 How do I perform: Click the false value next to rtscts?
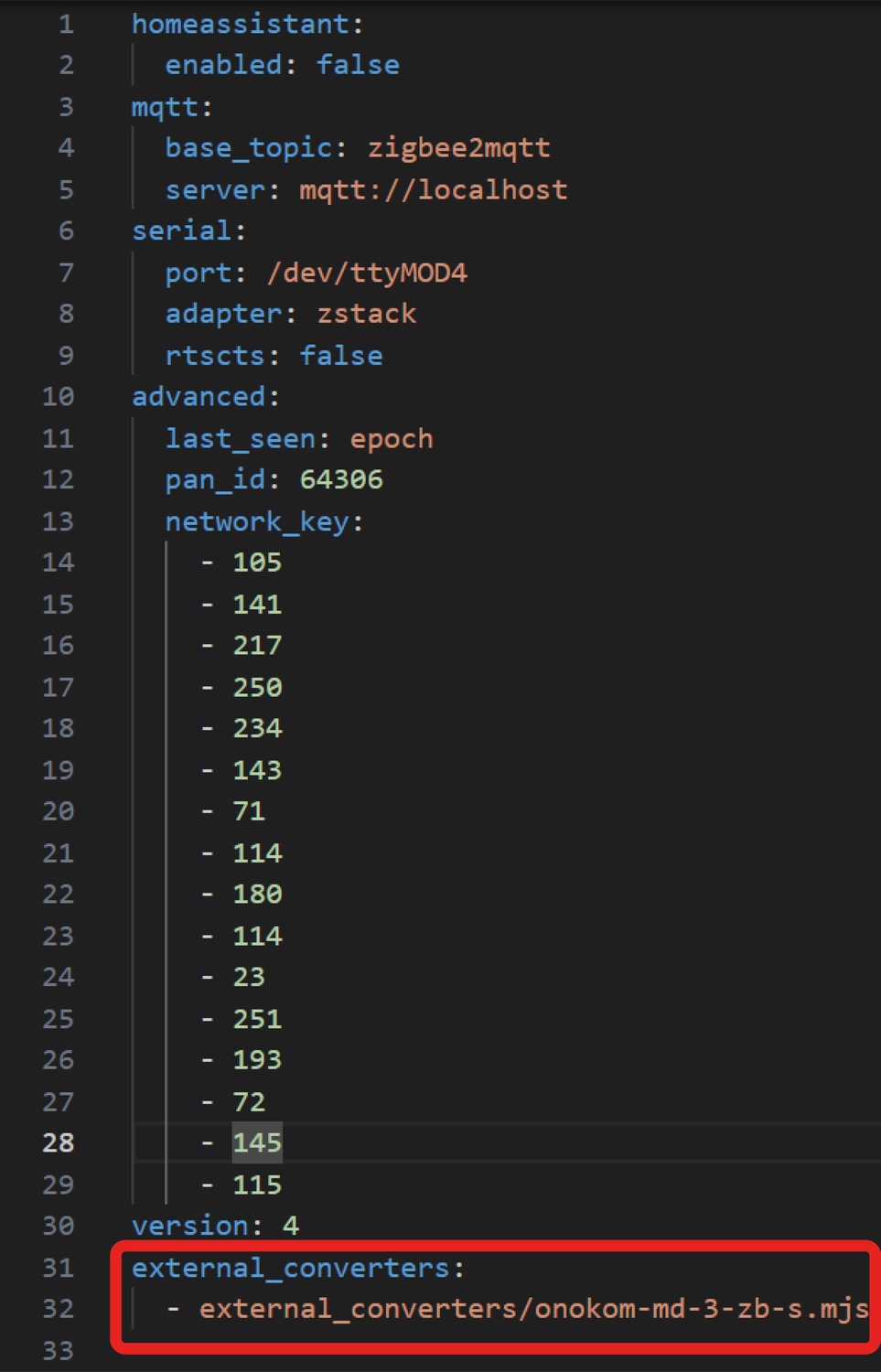(x=341, y=356)
